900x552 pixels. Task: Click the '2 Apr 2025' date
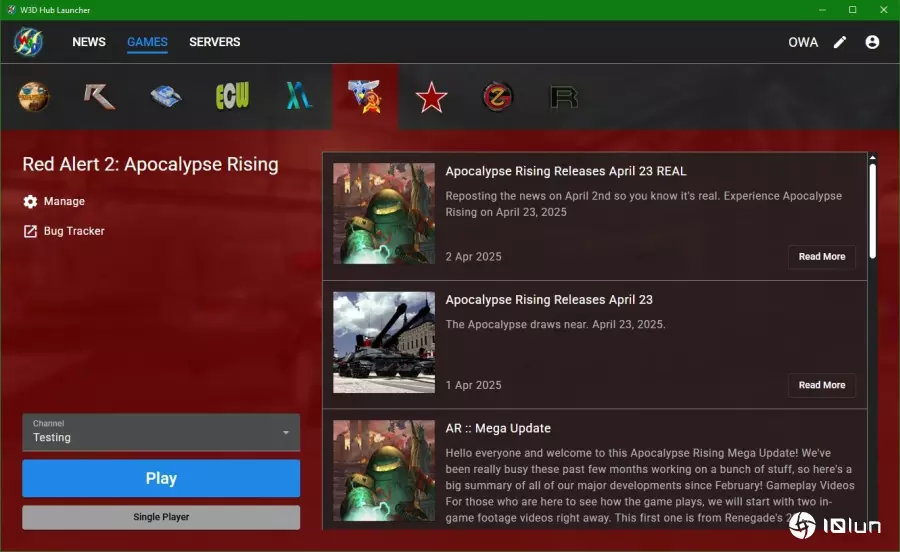[473, 256]
